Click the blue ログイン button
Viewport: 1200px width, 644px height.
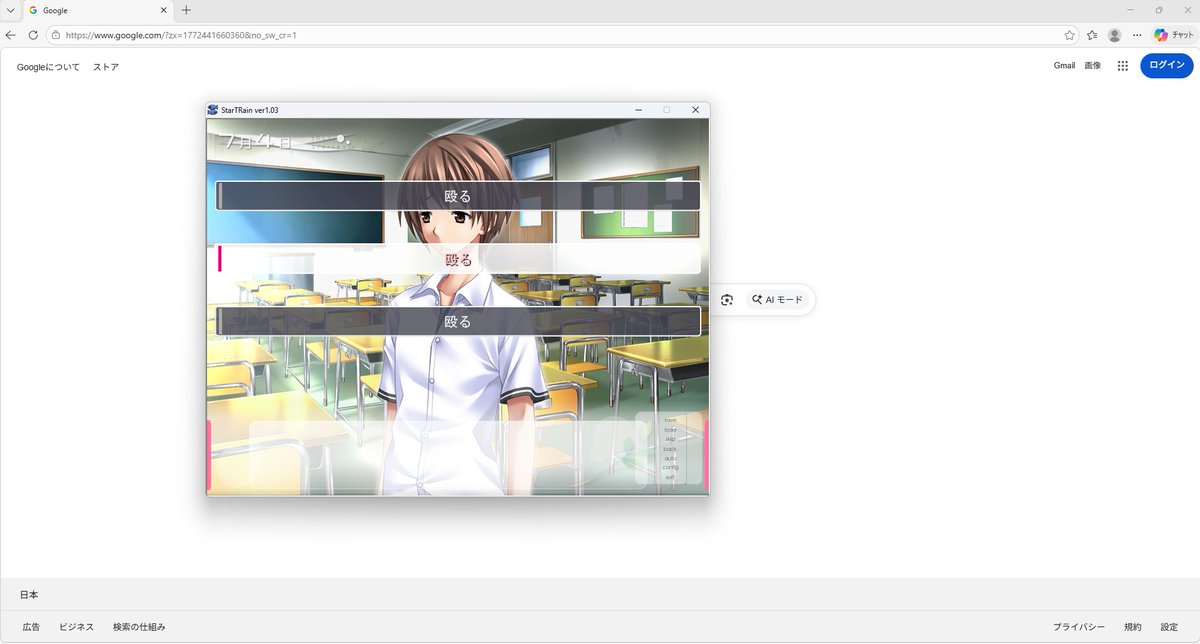1167,66
